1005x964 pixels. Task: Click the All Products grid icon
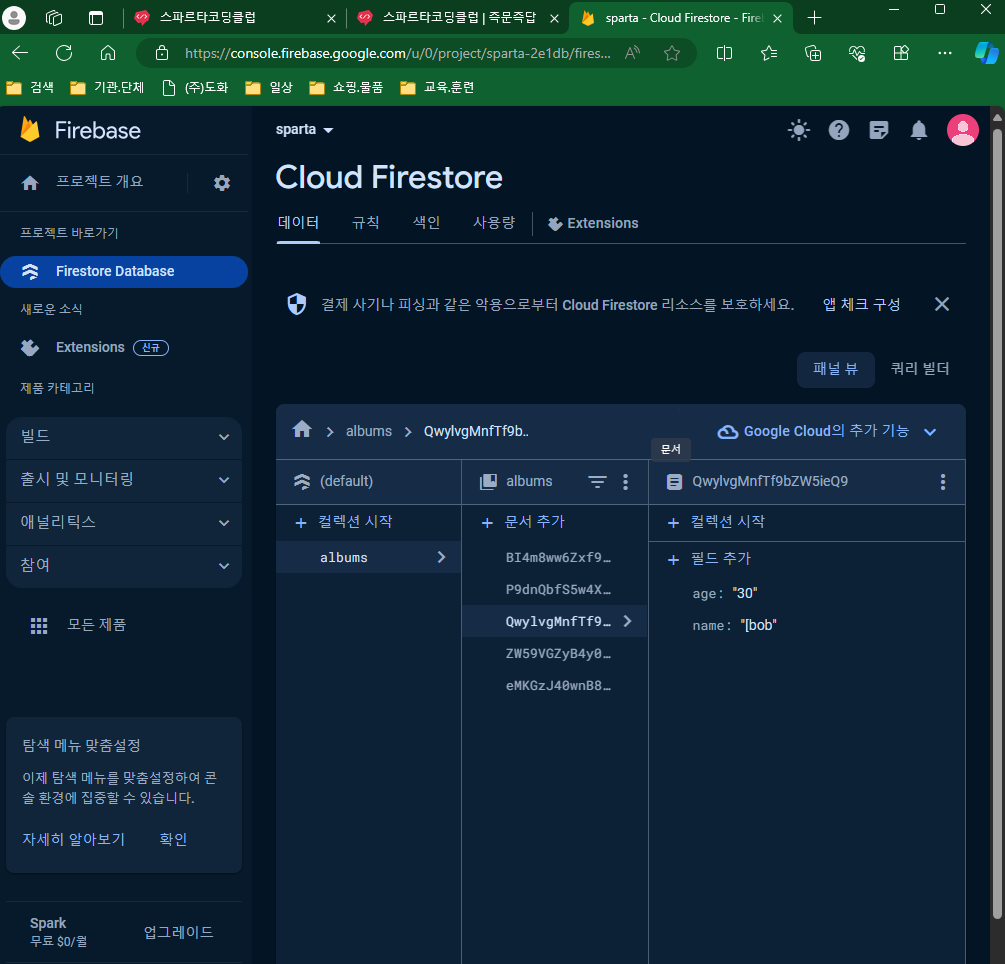point(39,626)
